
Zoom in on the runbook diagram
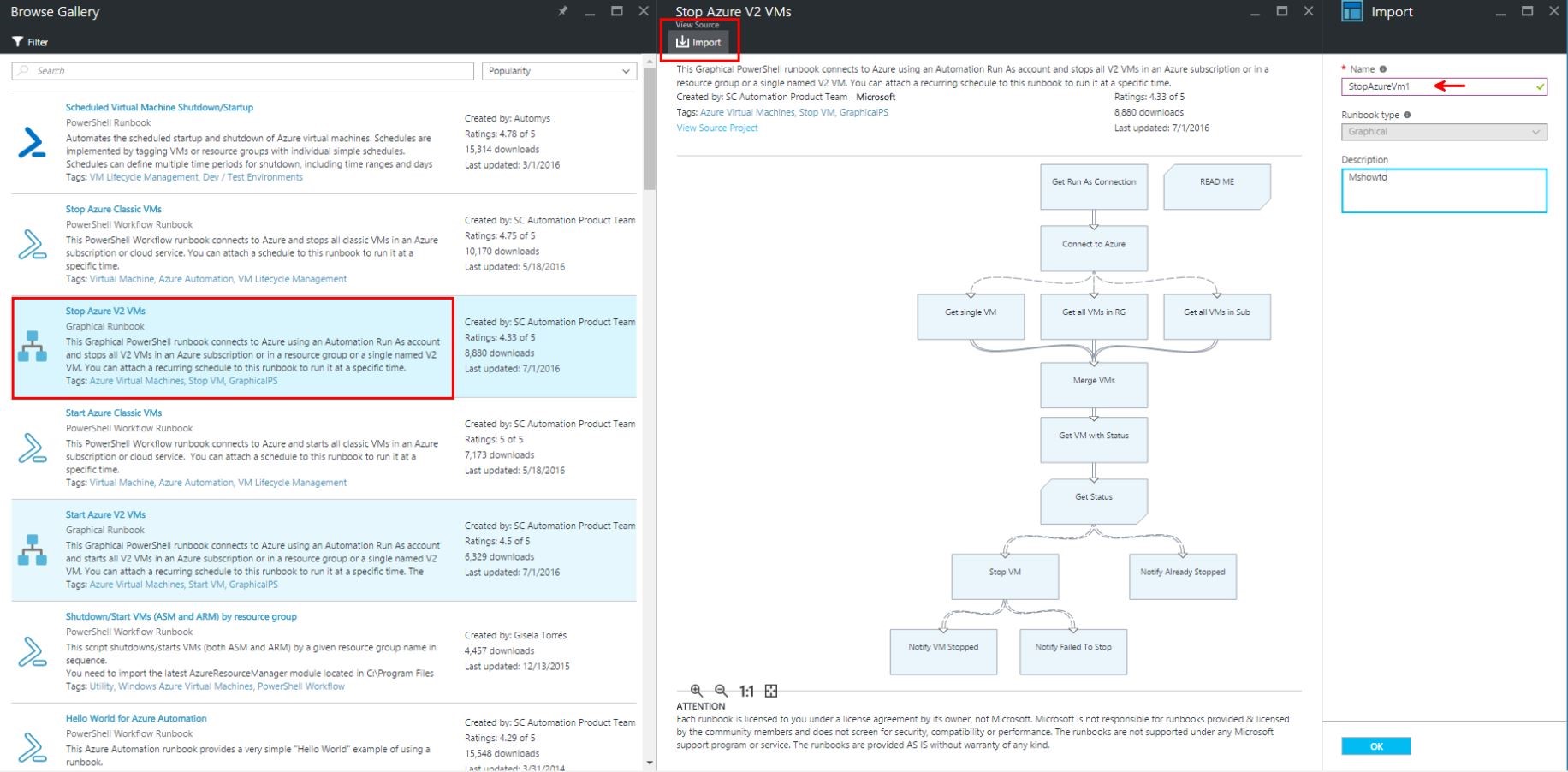[x=696, y=691]
